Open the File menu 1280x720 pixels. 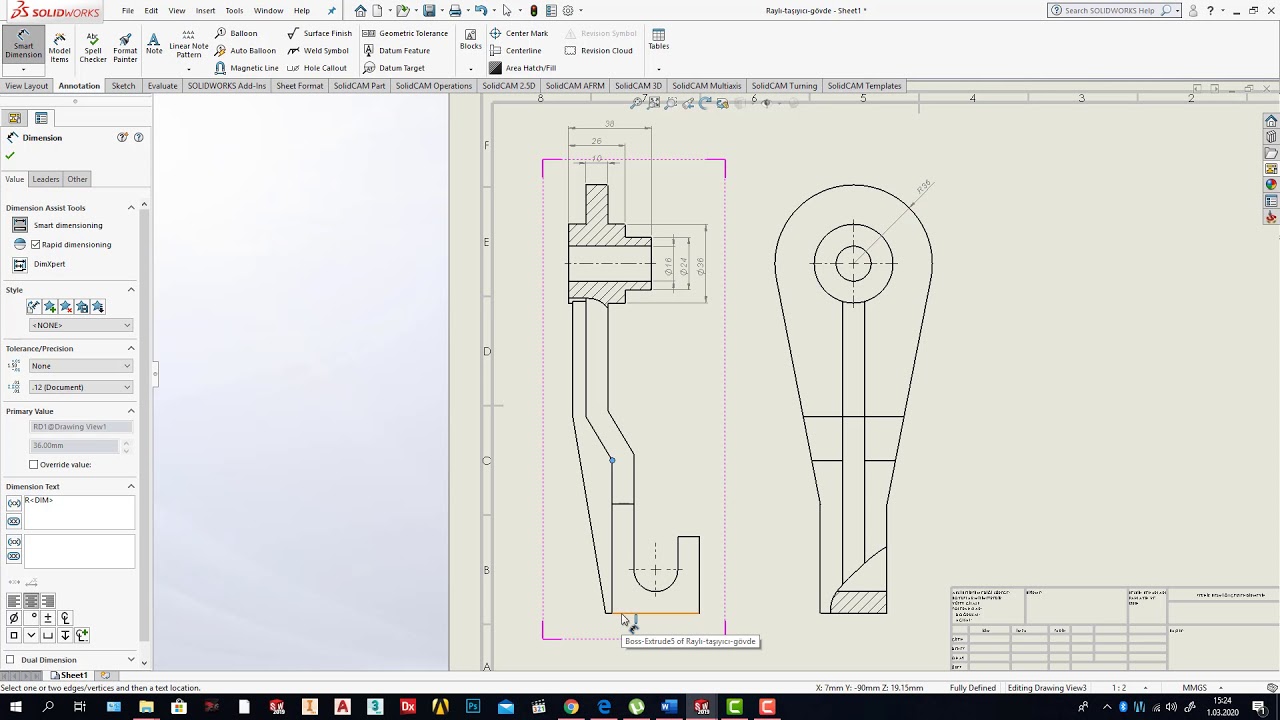click(128, 11)
